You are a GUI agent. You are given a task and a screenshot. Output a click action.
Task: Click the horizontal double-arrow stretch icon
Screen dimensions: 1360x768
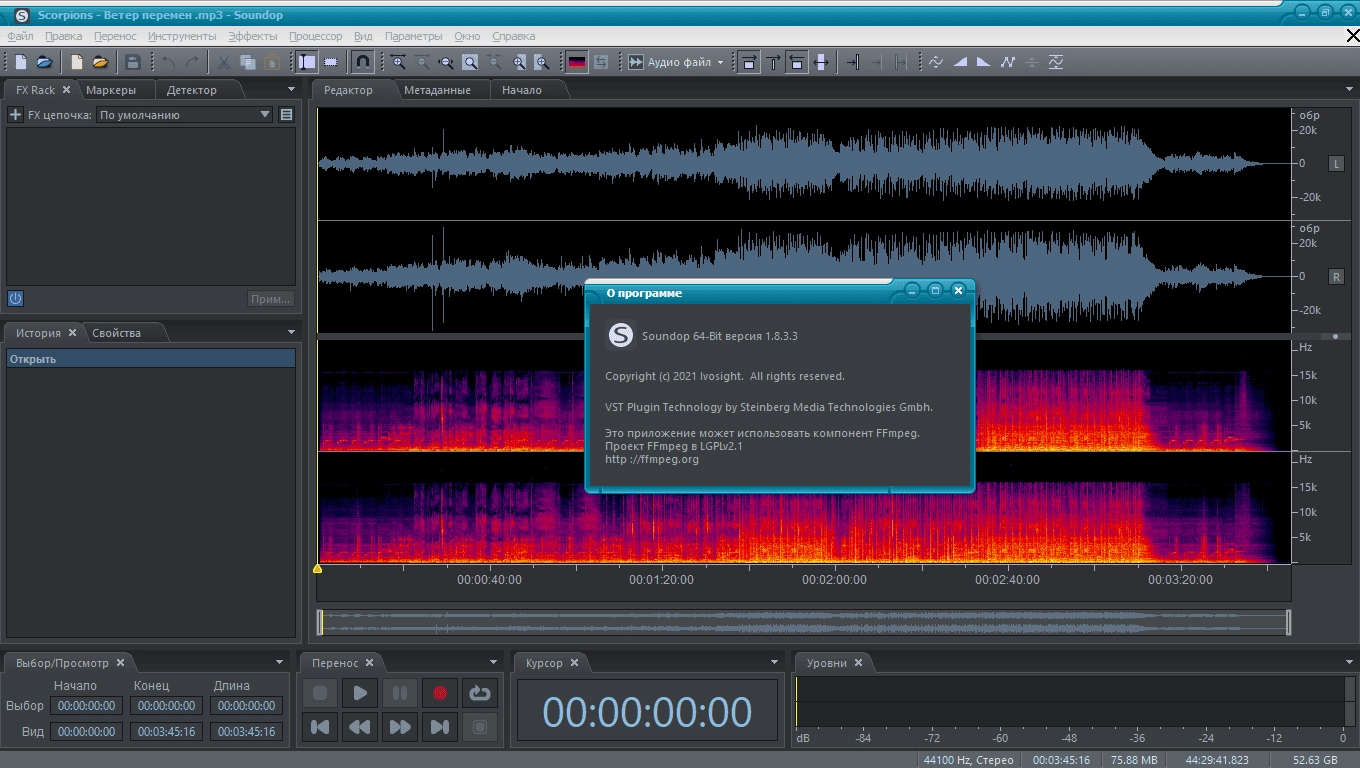(821, 62)
